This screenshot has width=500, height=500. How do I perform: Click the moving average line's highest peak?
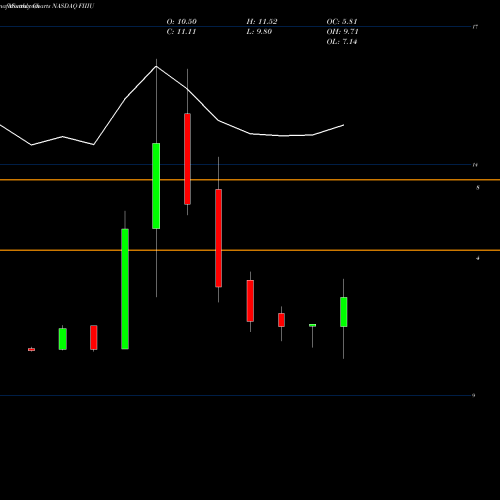[x=156, y=66]
